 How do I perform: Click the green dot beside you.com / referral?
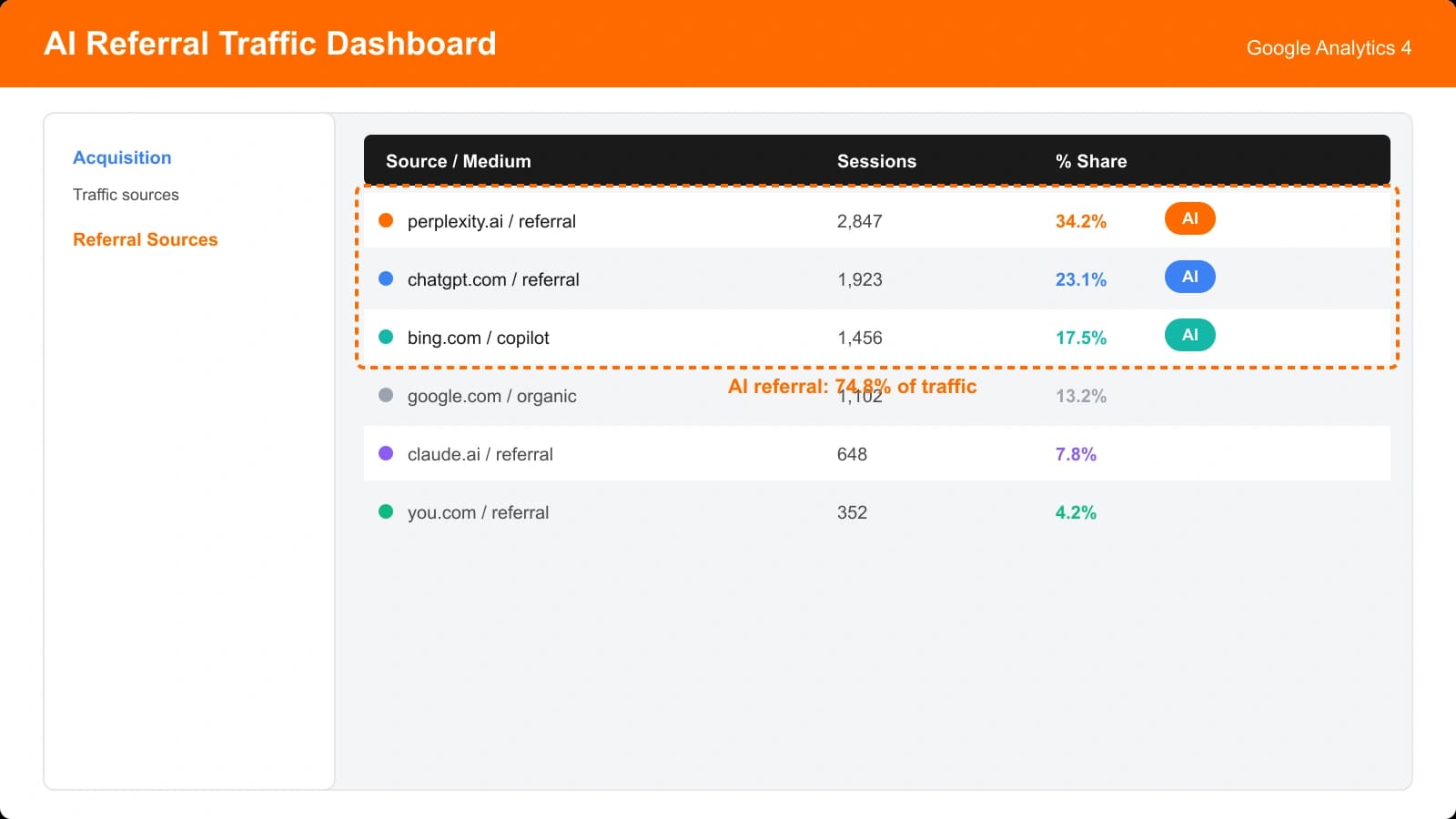tap(386, 511)
